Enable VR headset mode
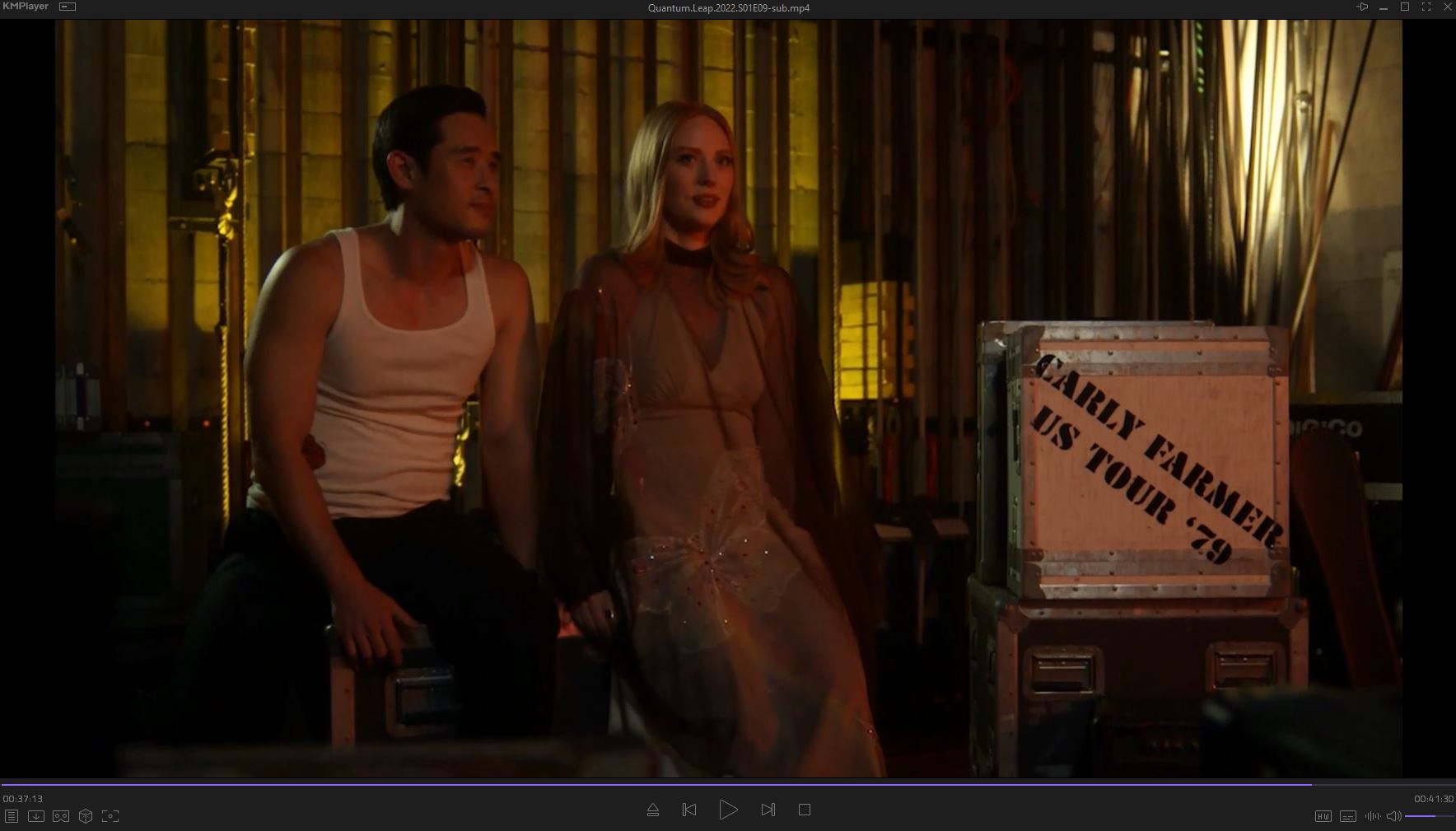The image size is (1456, 831). coord(61,816)
